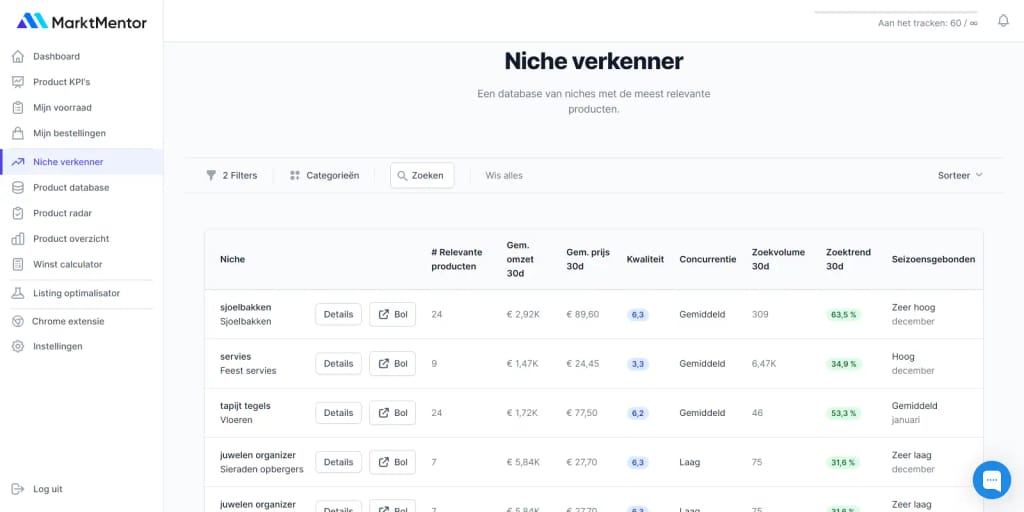Screen dimensions: 1024x512
Task: Click the 63,5 % trend badge
Action: tap(844, 315)
